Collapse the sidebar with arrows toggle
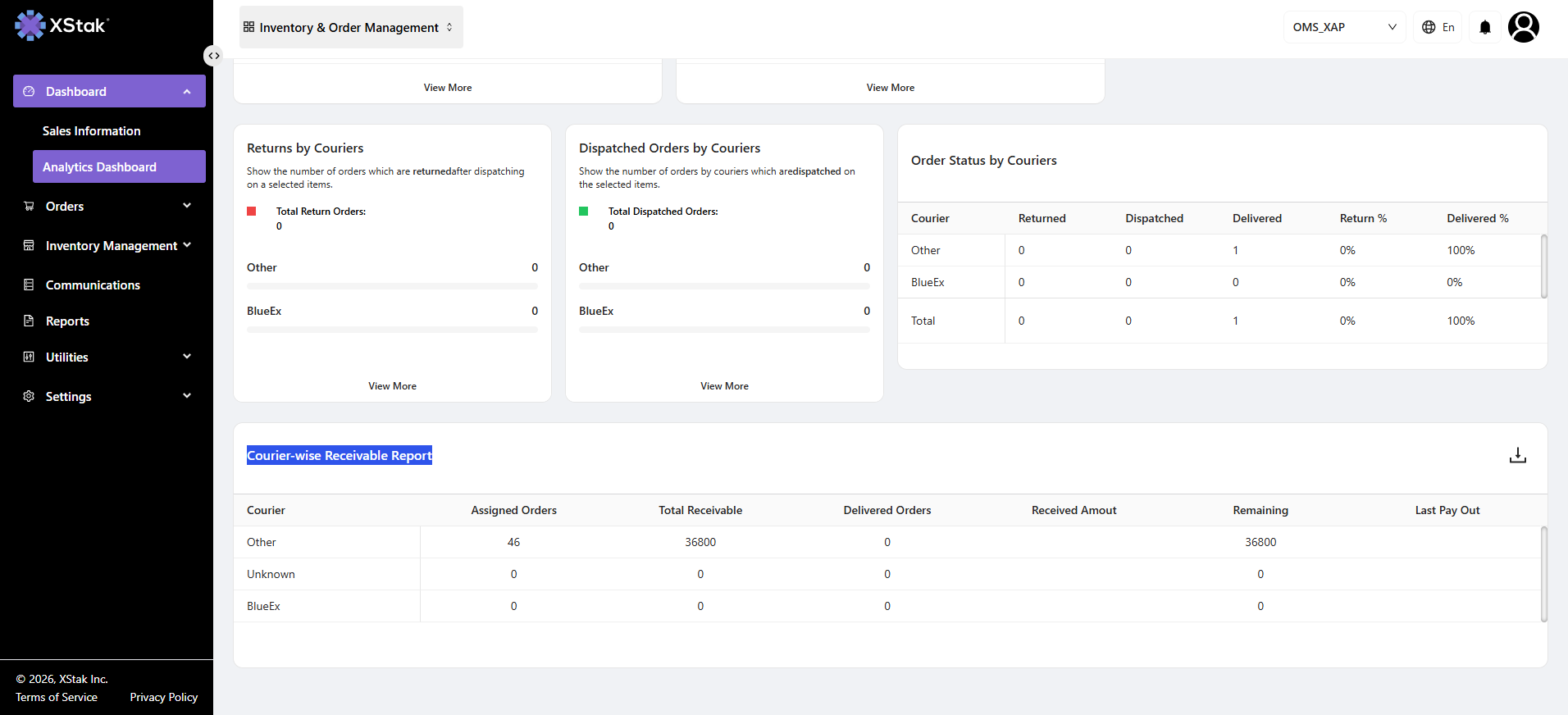 coord(213,56)
